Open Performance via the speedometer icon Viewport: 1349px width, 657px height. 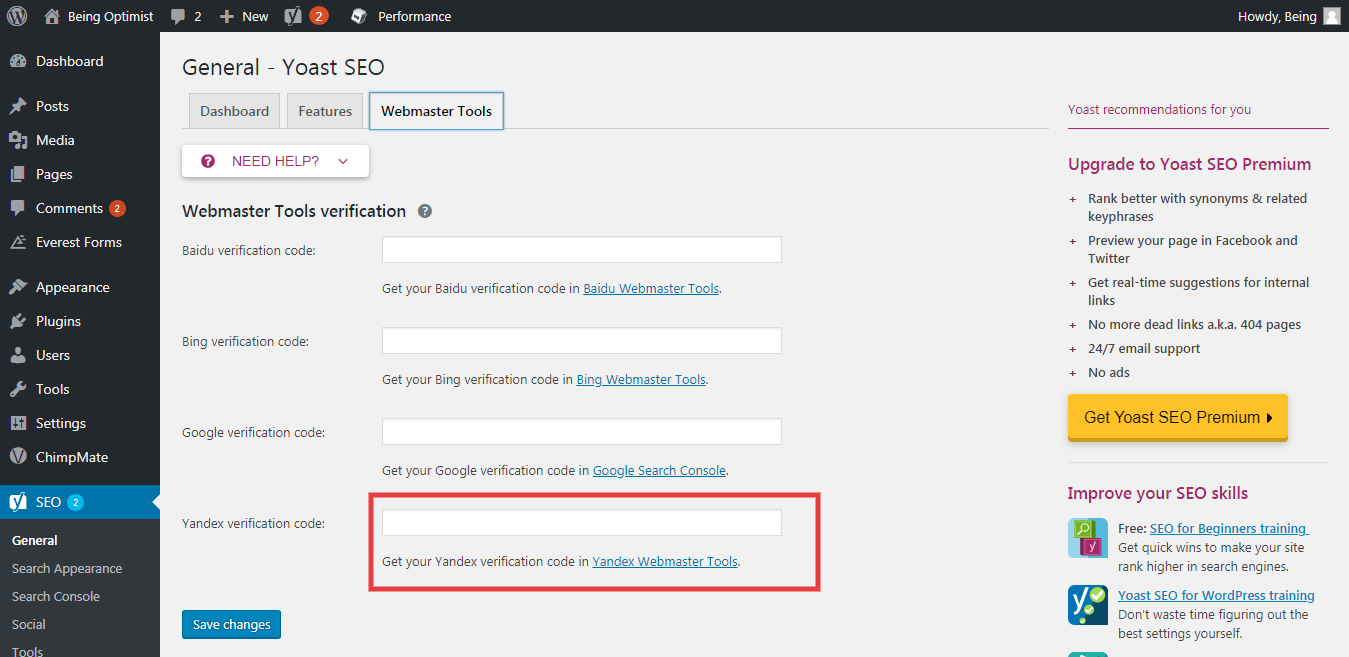358,15
